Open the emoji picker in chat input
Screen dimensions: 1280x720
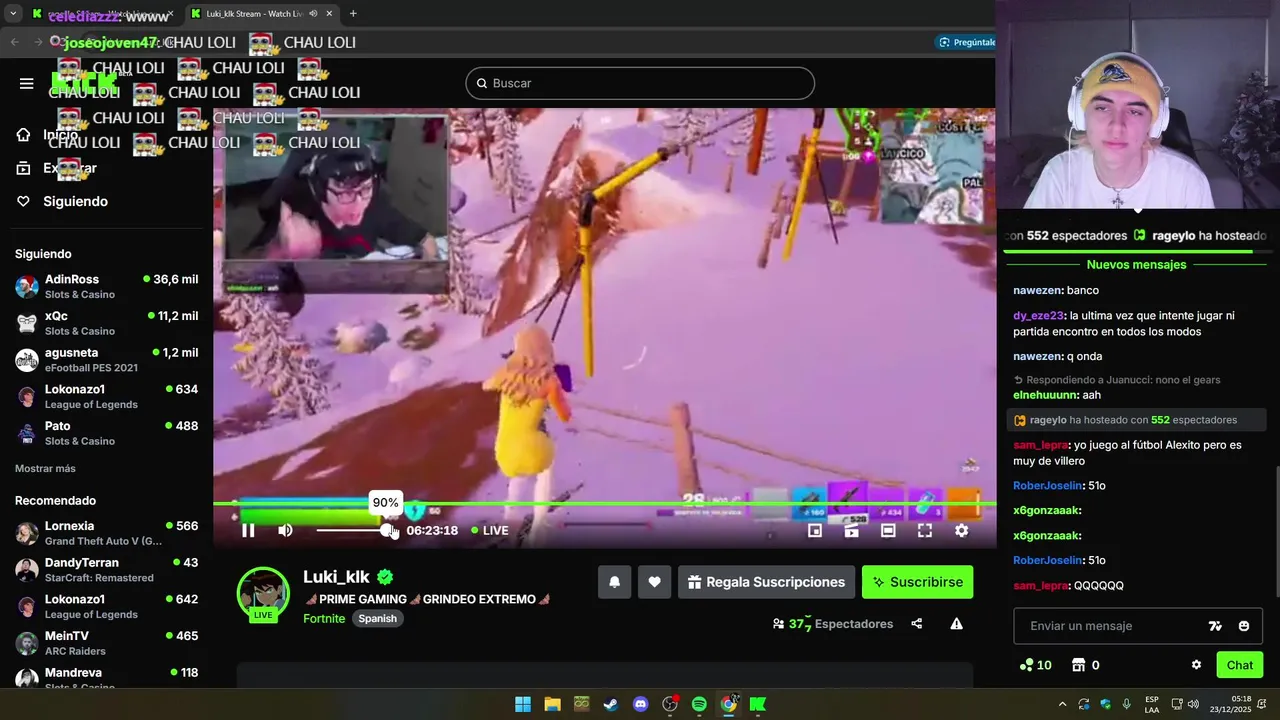[x=1244, y=626]
